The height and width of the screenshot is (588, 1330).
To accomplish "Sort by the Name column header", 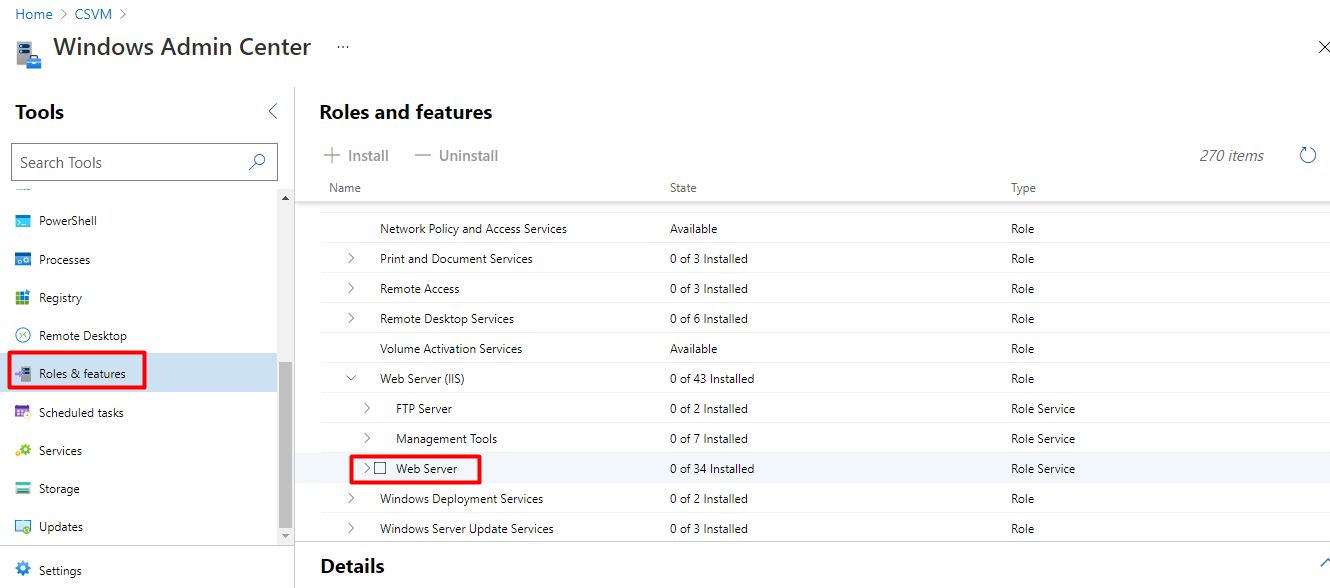I will (x=345, y=188).
